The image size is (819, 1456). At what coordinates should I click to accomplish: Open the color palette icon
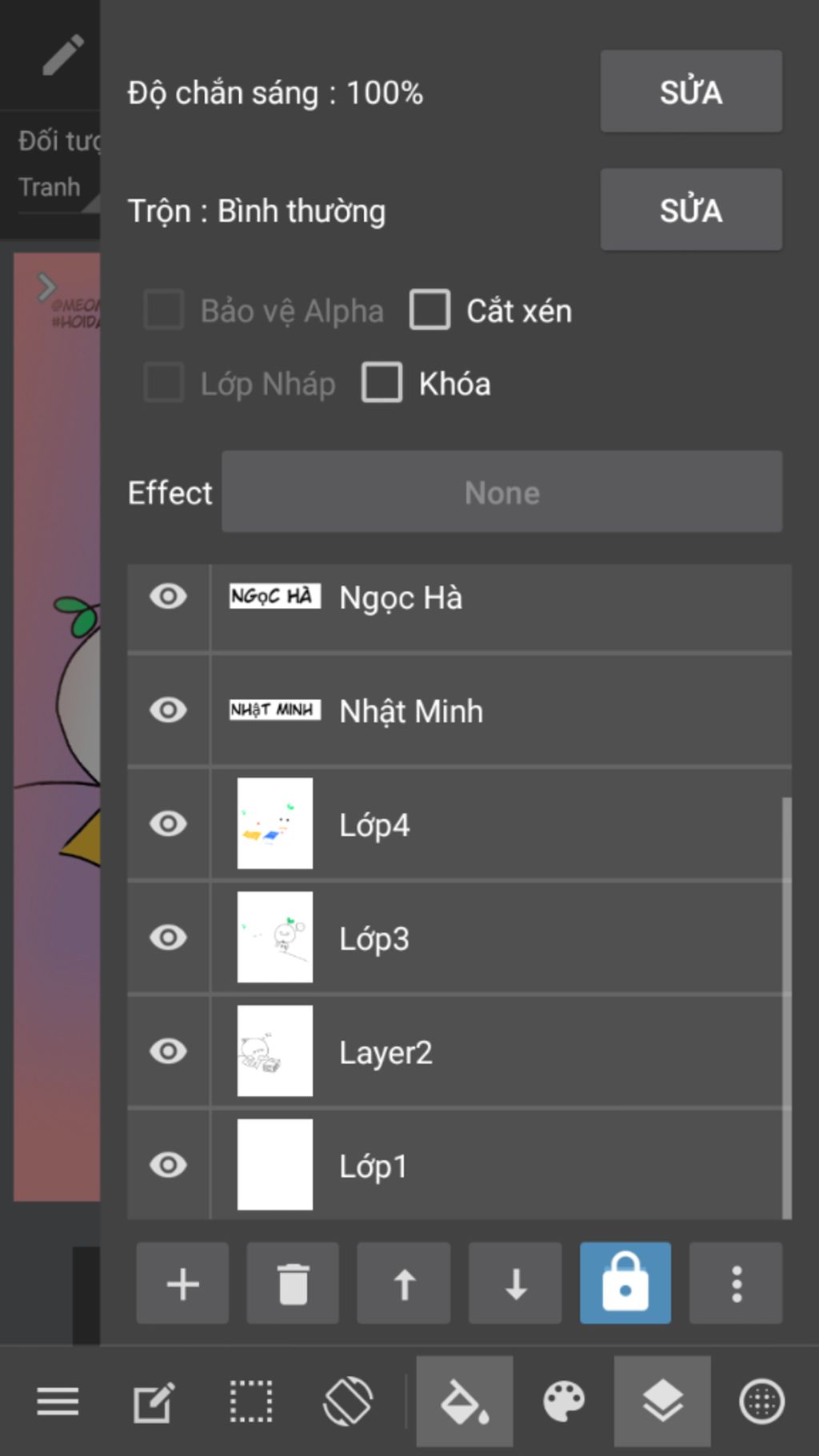tap(564, 1402)
